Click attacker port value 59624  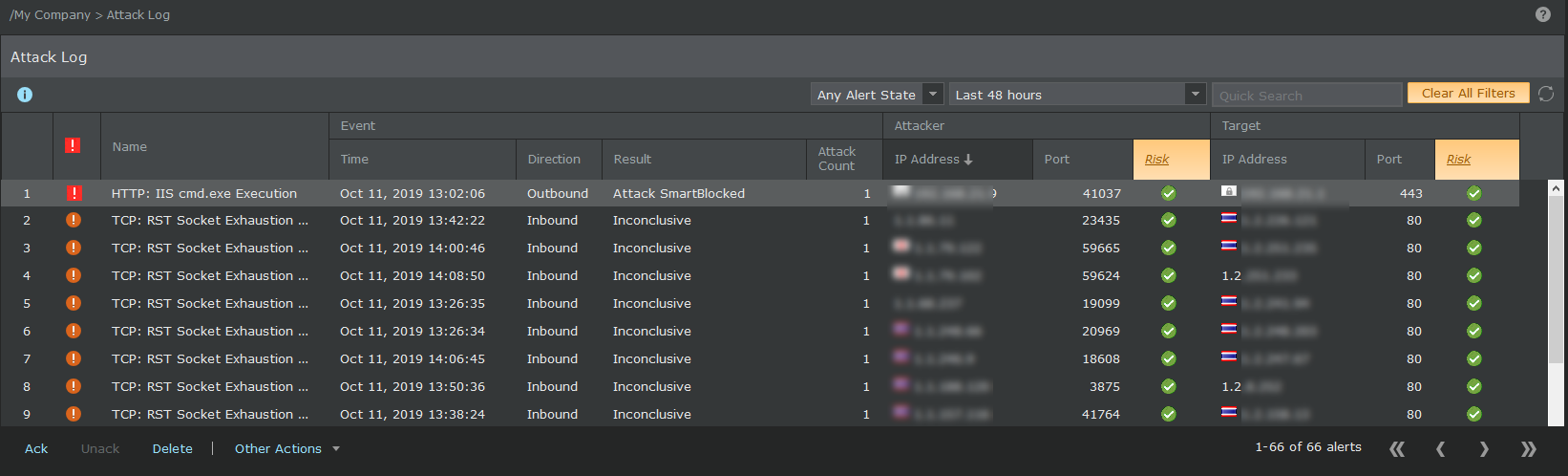click(1101, 275)
